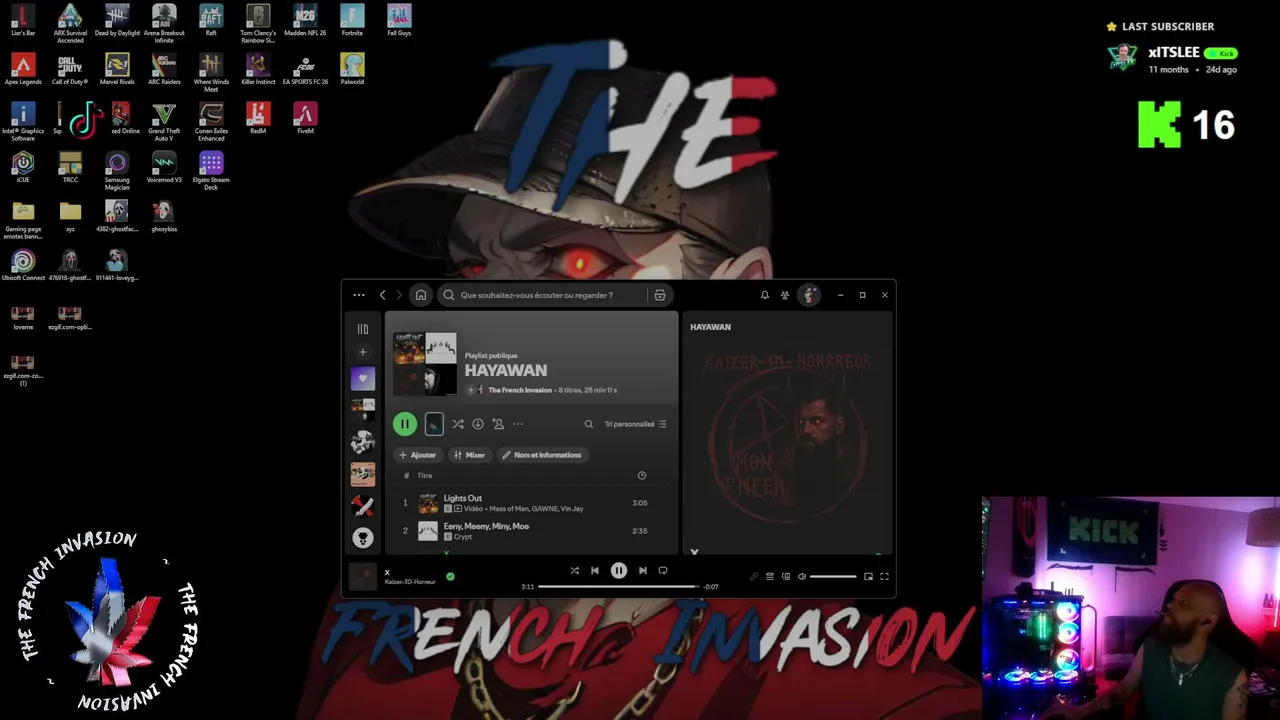1280x720 pixels.
Task: Download the HAYAWAN playlist
Action: pyautogui.click(x=478, y=424)
